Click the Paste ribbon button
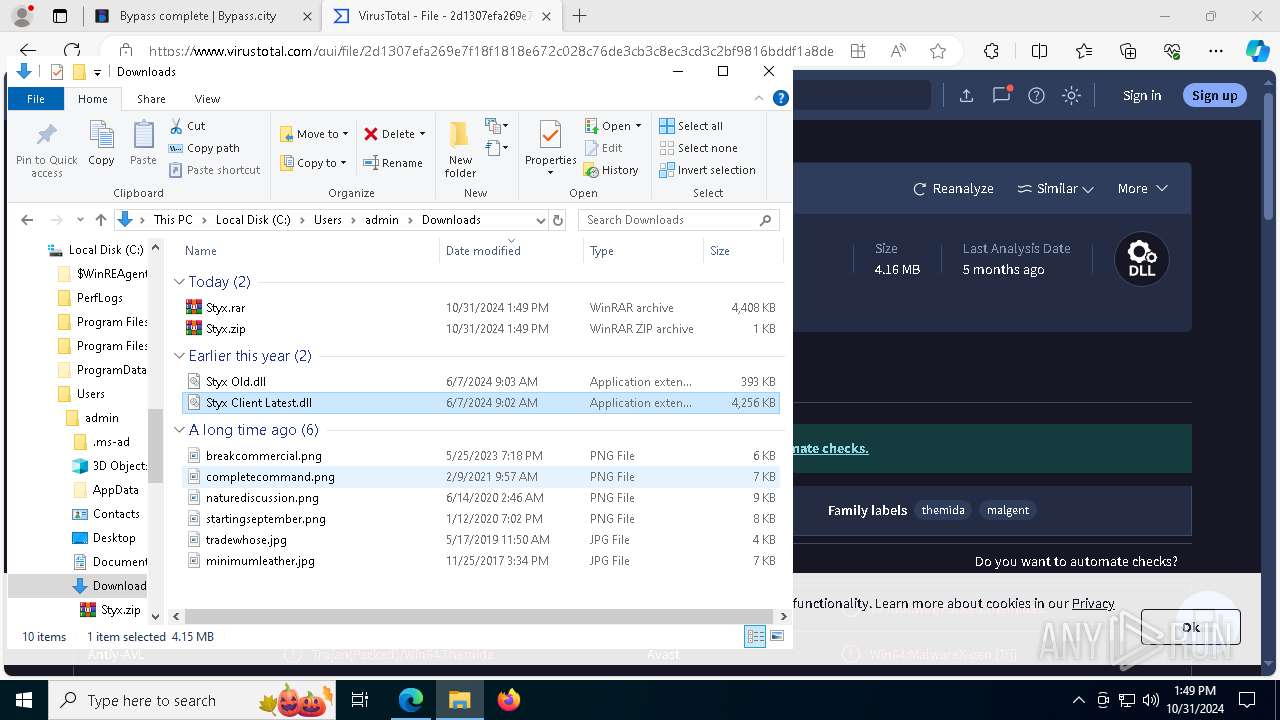Screen dimensions: 1280x720 tap(143, 143)
